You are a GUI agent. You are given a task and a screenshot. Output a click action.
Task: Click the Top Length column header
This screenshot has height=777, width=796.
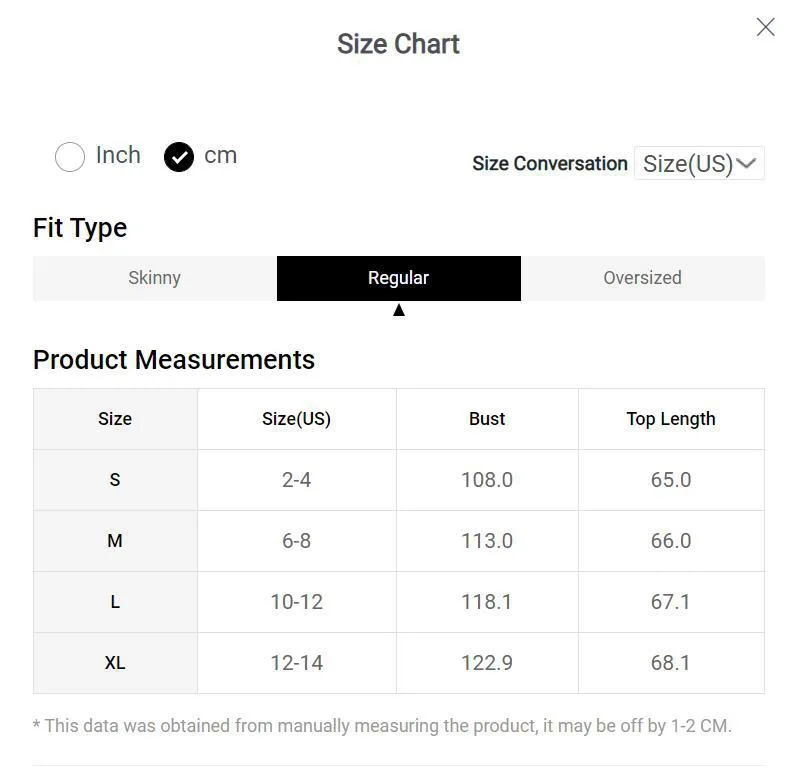coord(671,419)
